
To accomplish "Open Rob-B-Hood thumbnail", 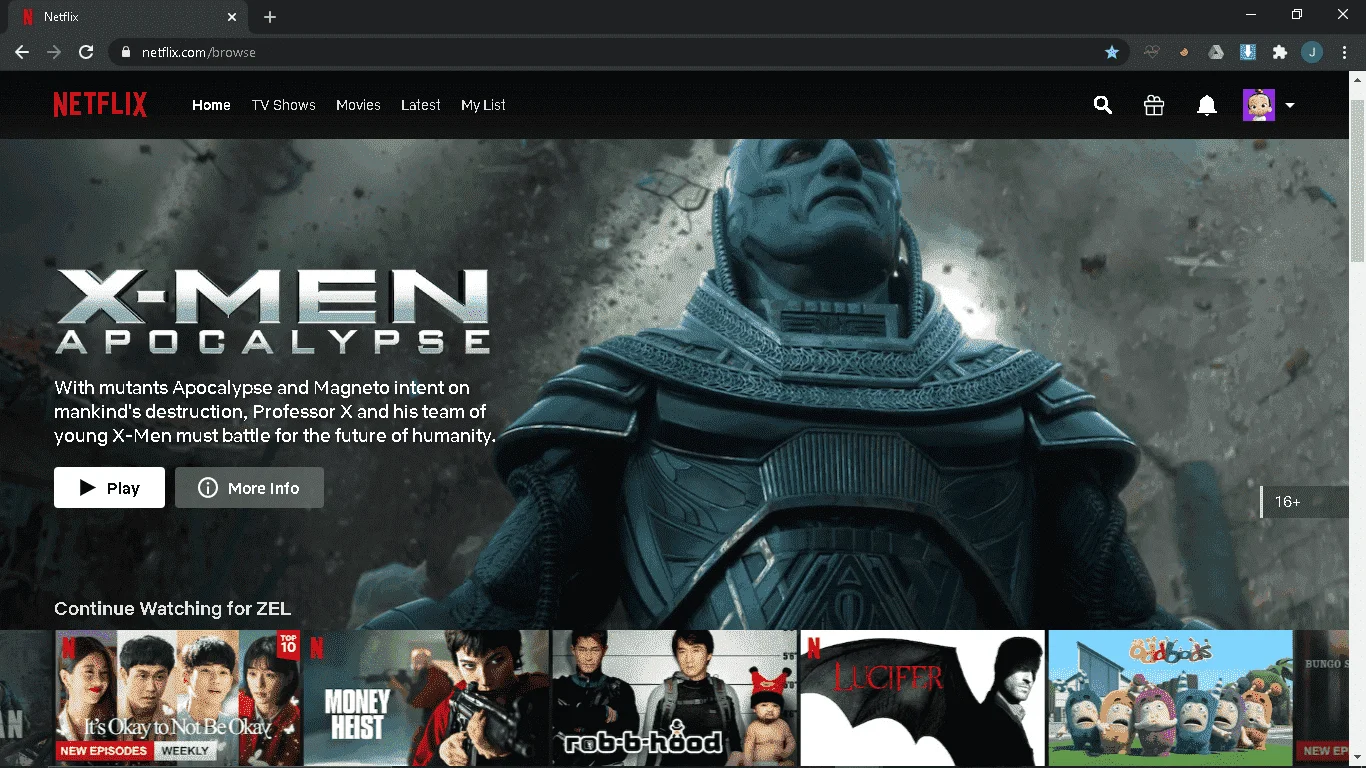I will (674, 698).
